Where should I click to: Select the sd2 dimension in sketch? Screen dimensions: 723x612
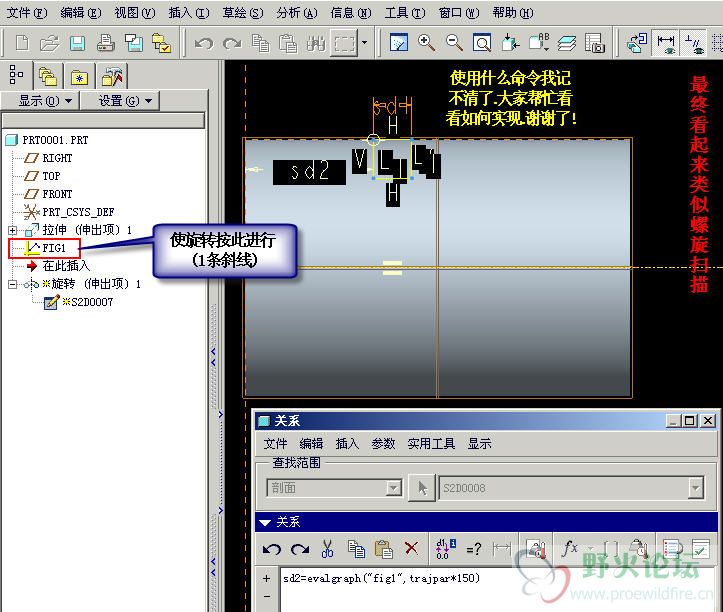309,172
